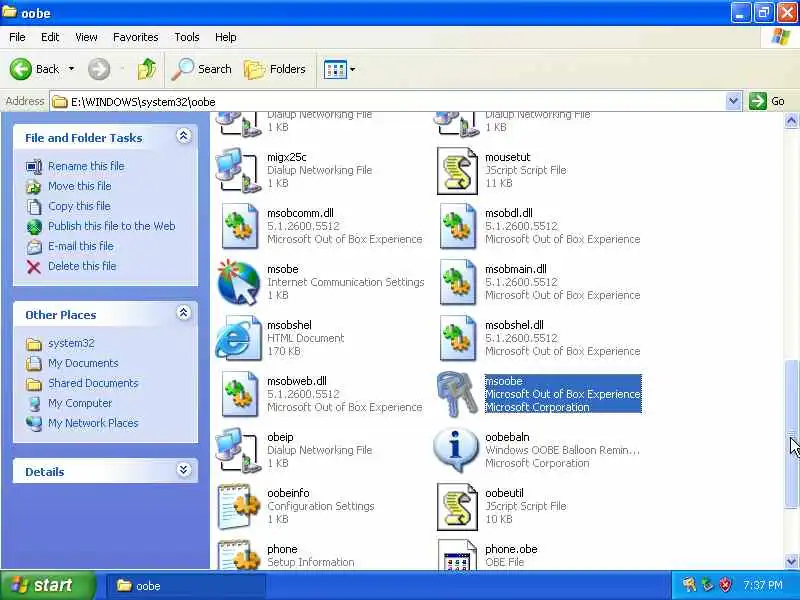Toggle the Folders pane button
800x600 pixels.
(x=274, y=69)
